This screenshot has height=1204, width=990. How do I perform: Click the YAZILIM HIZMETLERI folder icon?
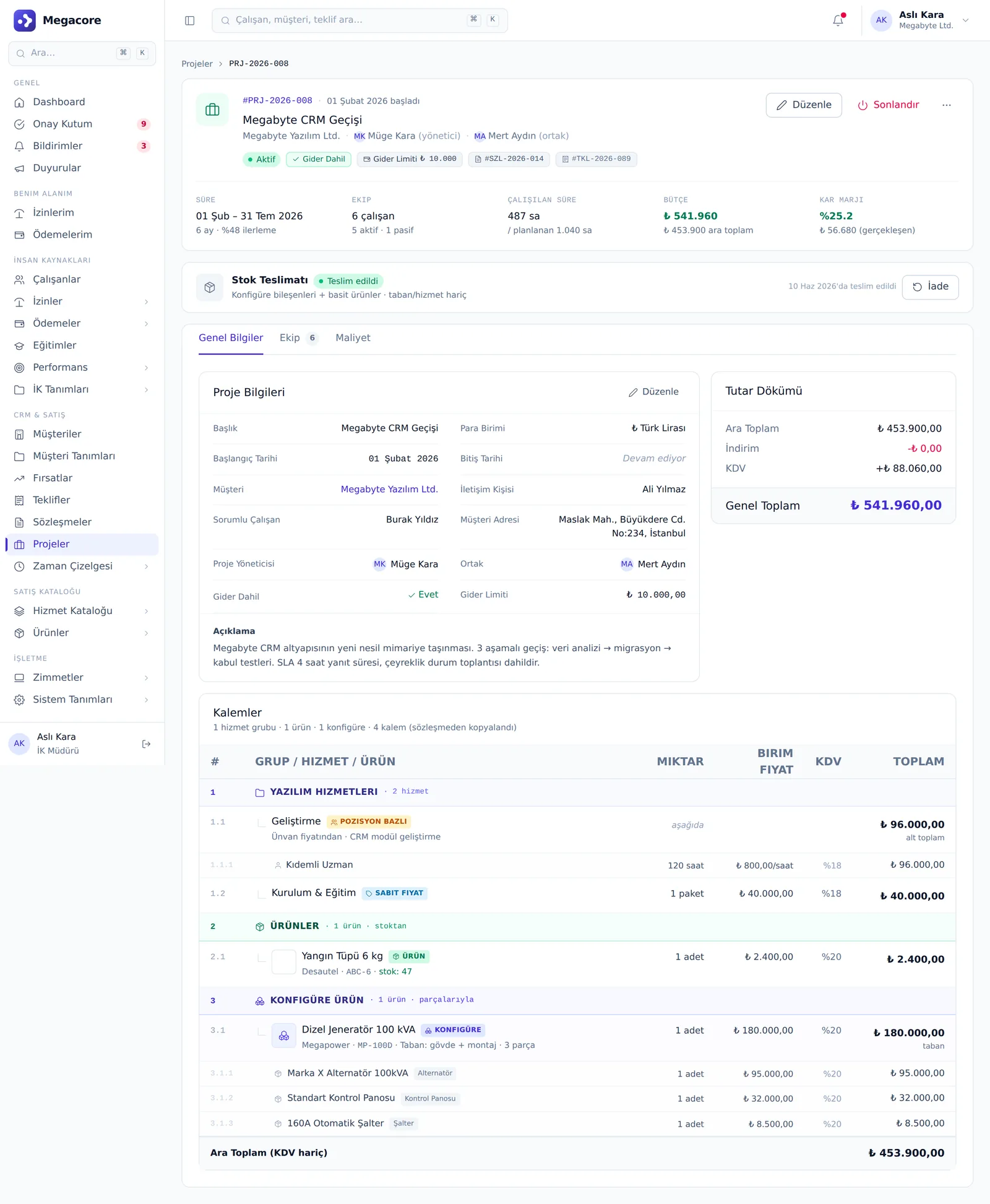point(260,792)
